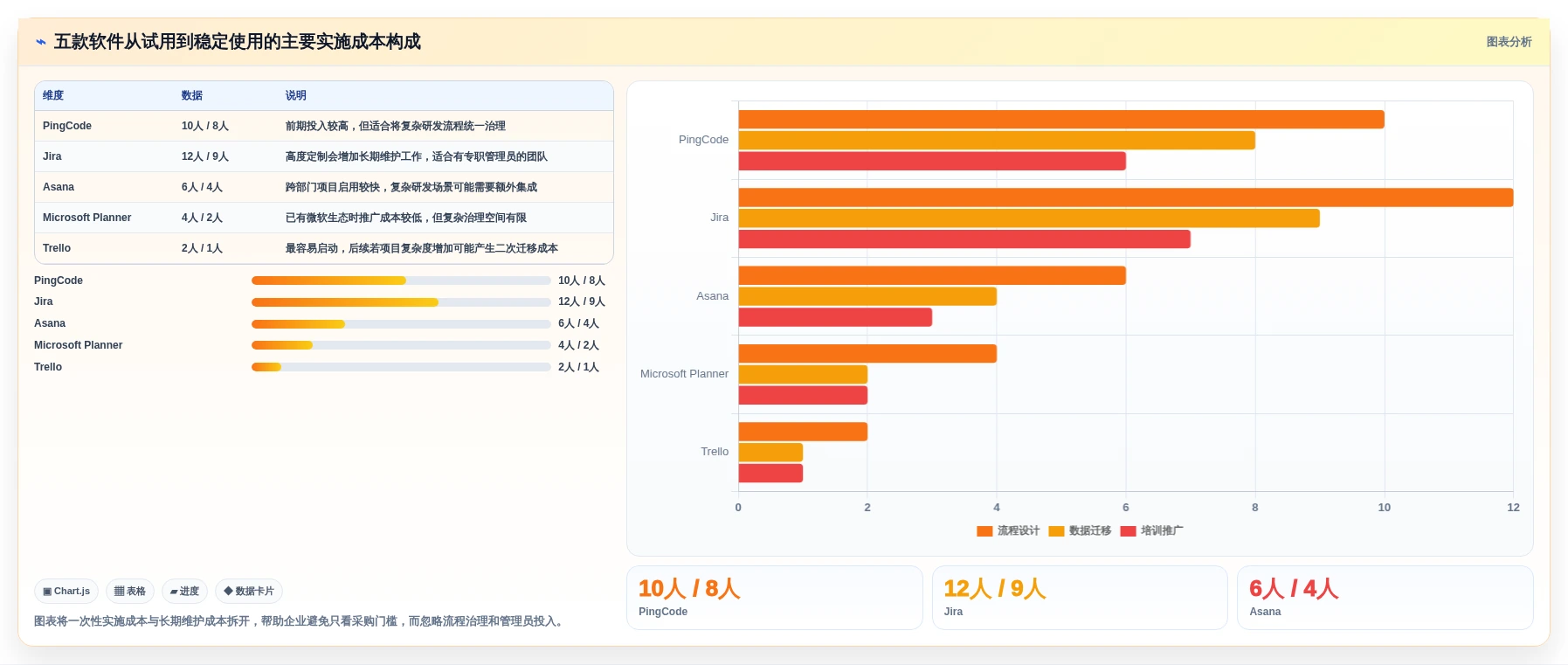Screen dimensions: 1568x665
Task: Click the PingCode 流程设计 bar at 10
Action: 1061,120
